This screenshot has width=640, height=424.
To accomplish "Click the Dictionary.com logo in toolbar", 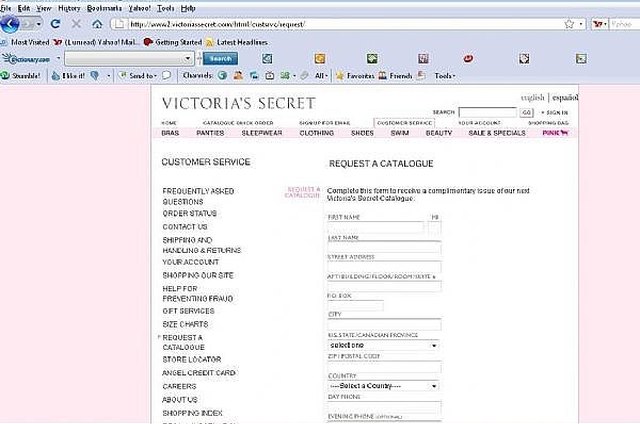I will click(26, 59).
